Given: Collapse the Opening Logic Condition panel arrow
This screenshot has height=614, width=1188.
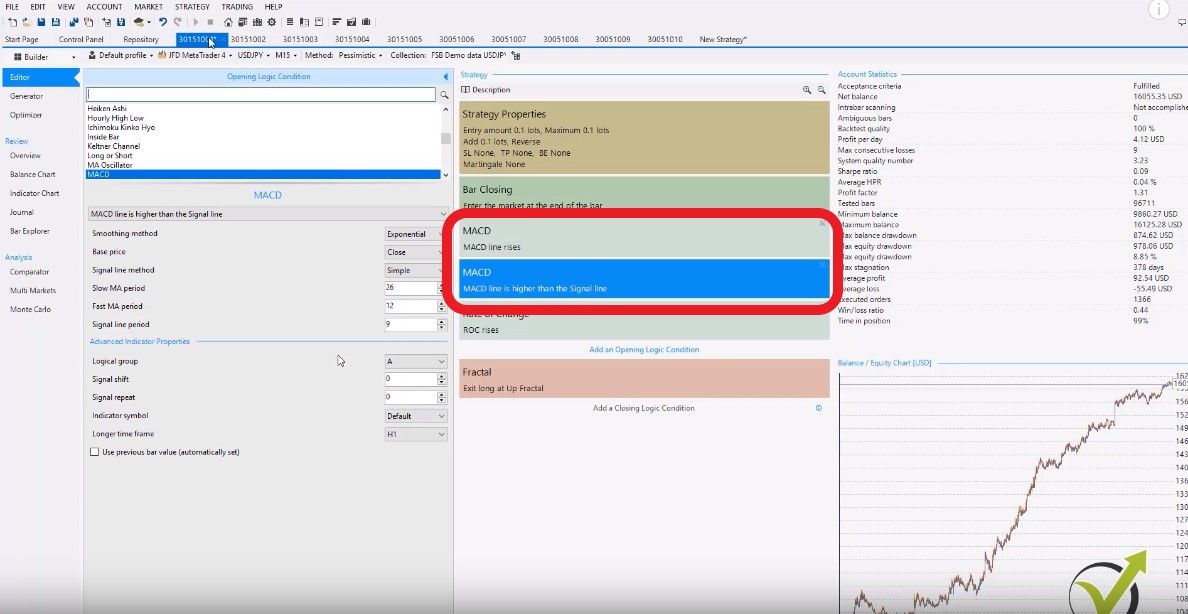Looking at the screenshot, I should (x=446, y=76).
